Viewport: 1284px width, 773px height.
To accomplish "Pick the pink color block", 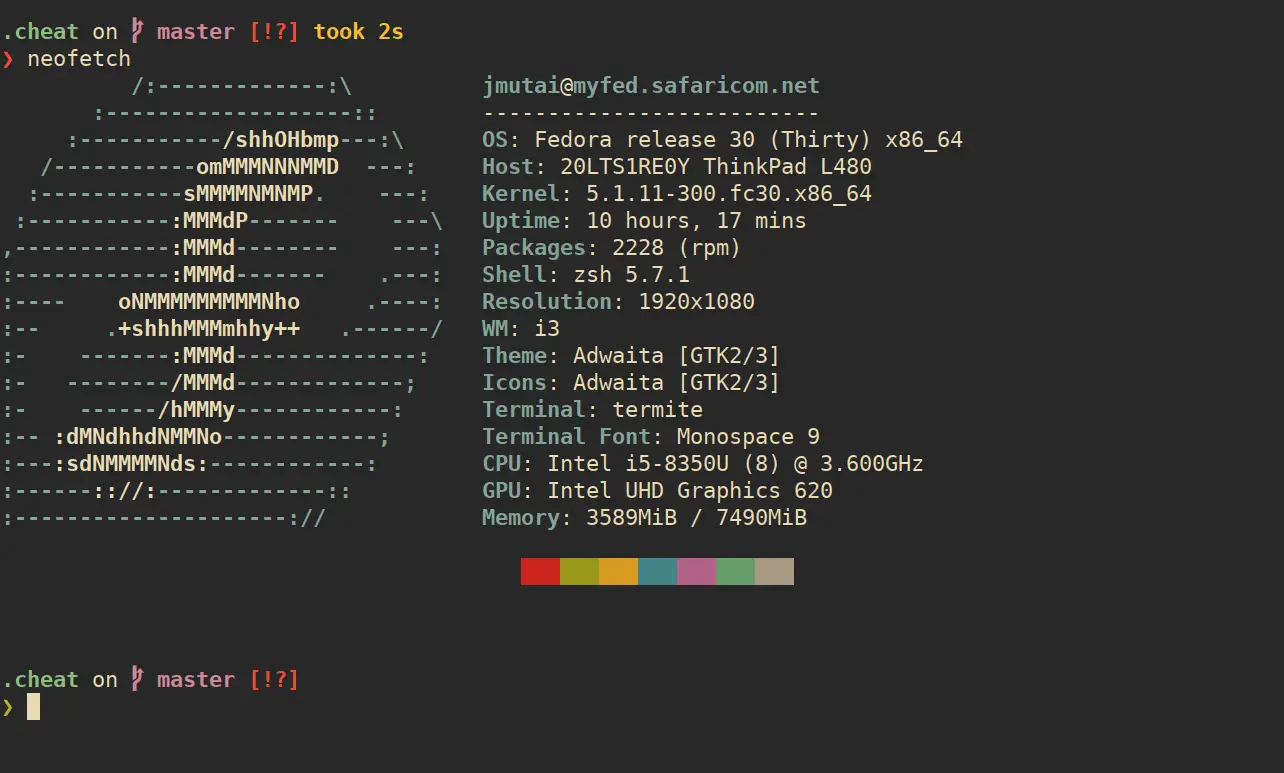I will click(696, 571).
